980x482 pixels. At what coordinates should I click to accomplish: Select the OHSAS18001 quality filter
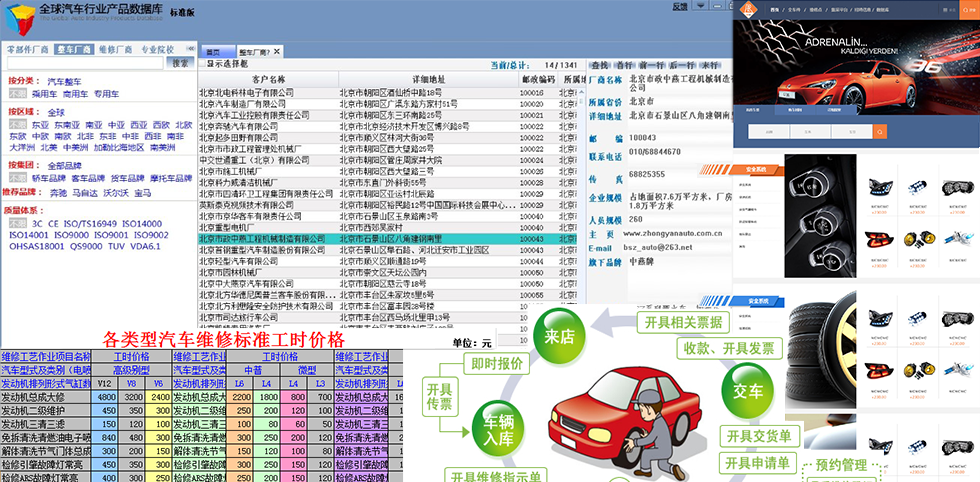[37, 246]
